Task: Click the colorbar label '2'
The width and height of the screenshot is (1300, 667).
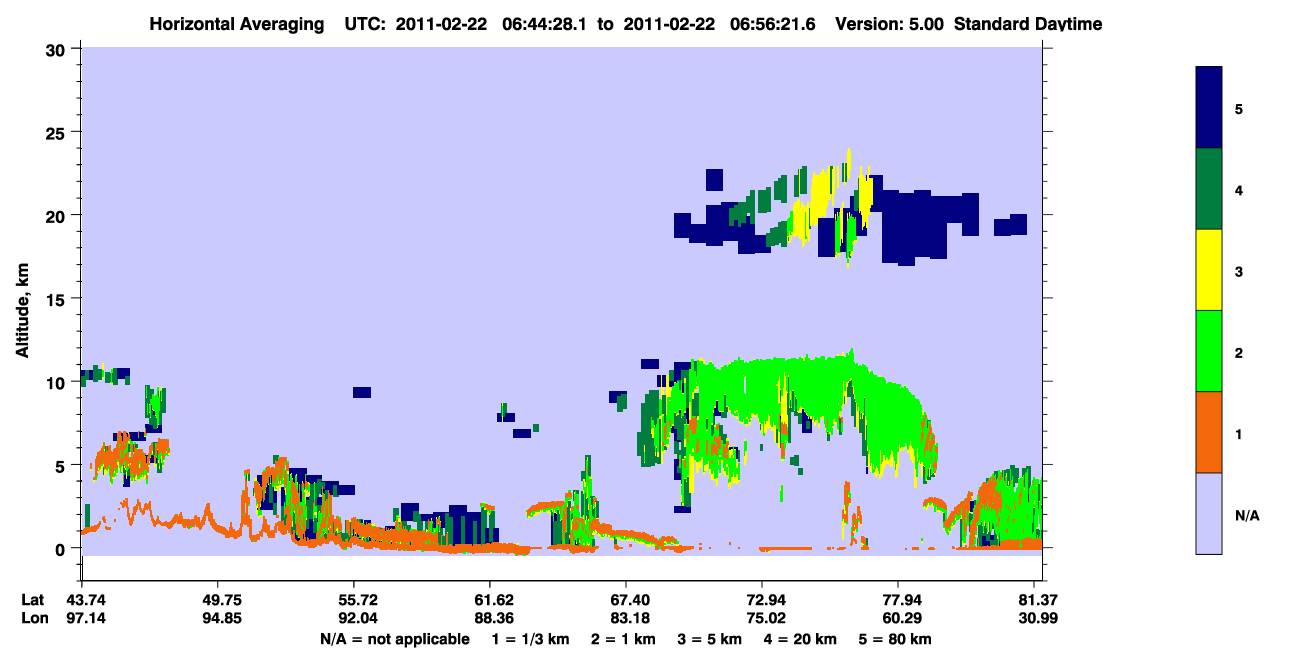Action: pyautogui.click(x=1239, y=352)
